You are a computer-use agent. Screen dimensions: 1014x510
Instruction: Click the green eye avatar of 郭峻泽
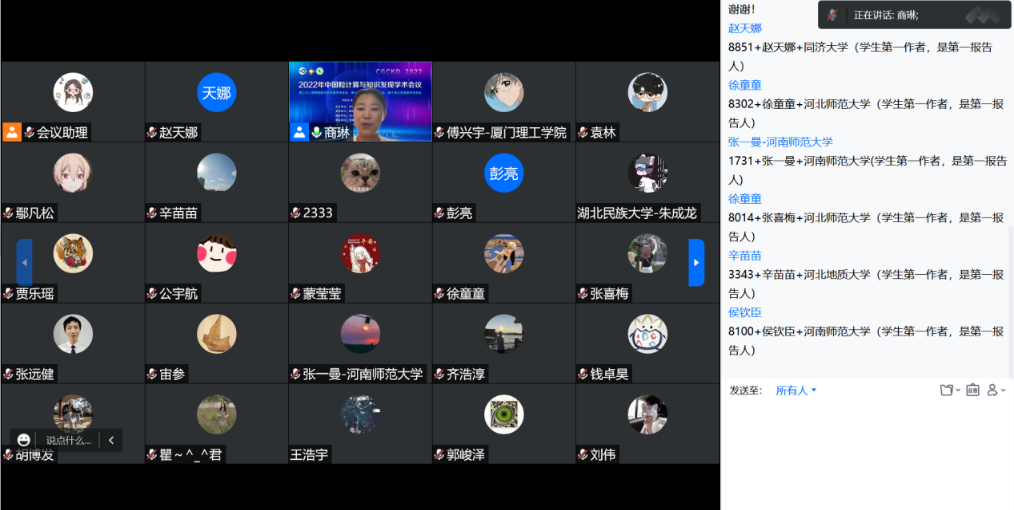(504, 414)
